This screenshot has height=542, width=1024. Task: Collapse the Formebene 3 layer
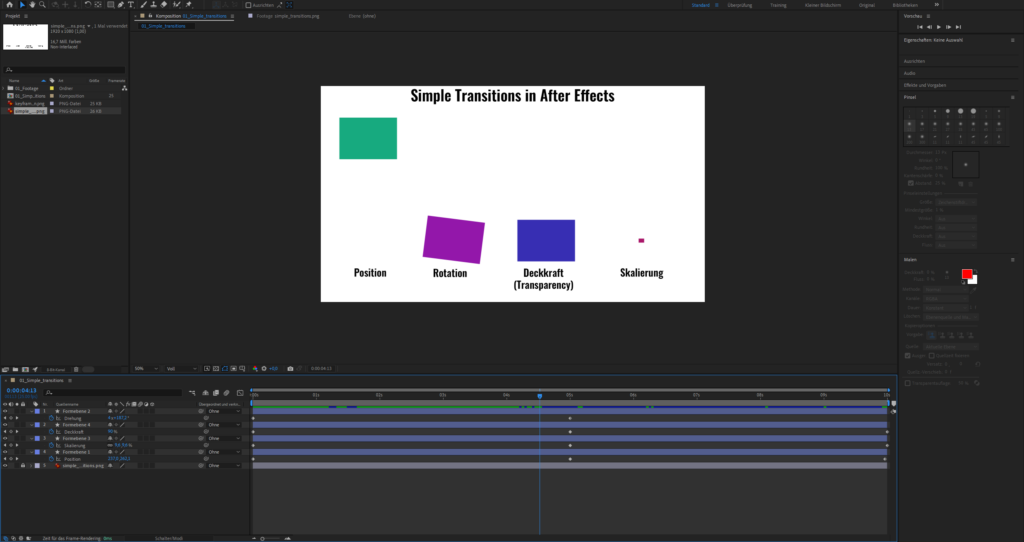click(x=31, y=438)
